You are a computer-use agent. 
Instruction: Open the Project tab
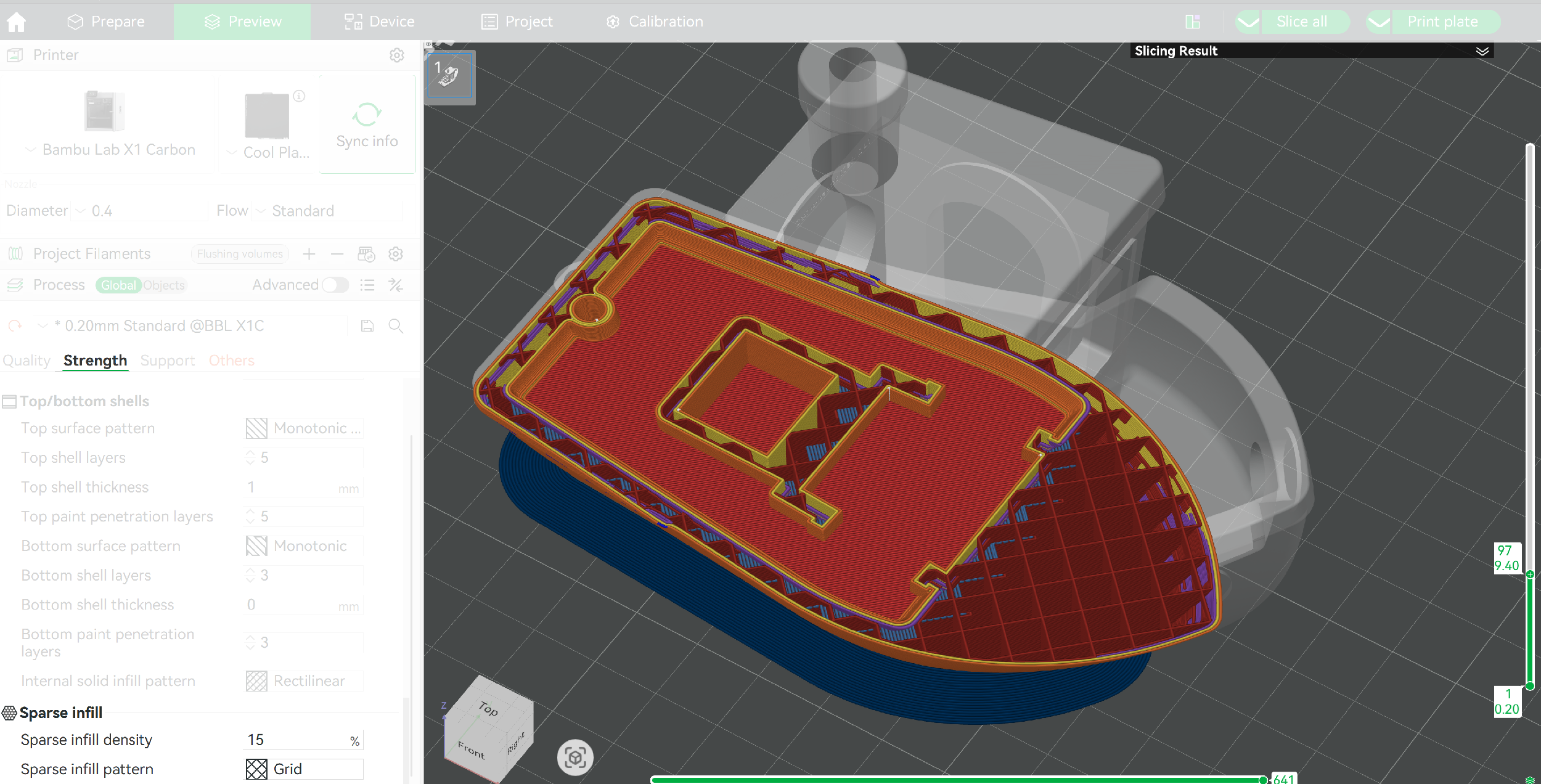click(x=517, y=22)
